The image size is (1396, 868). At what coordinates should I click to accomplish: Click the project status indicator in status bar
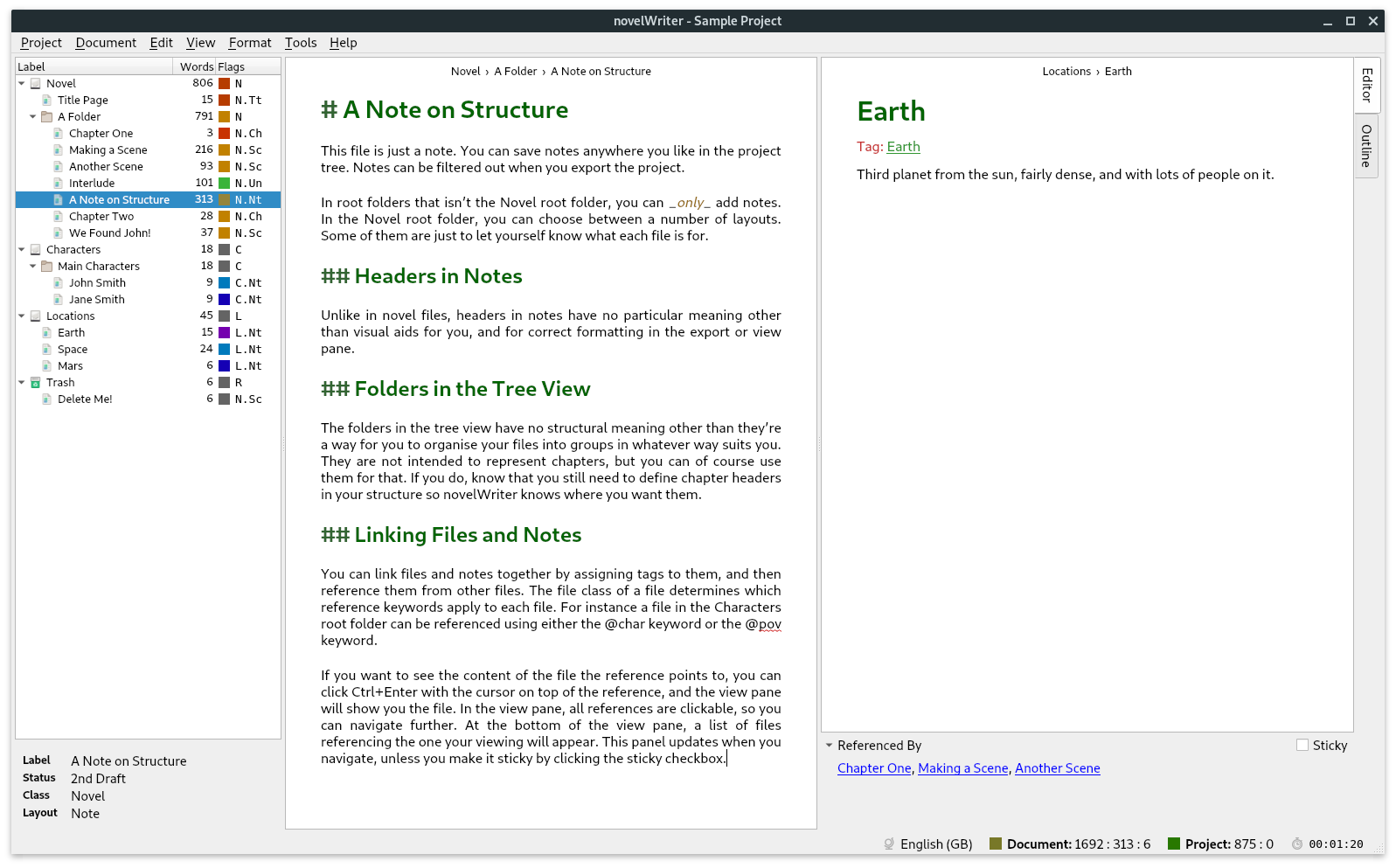click(1174, 844)
